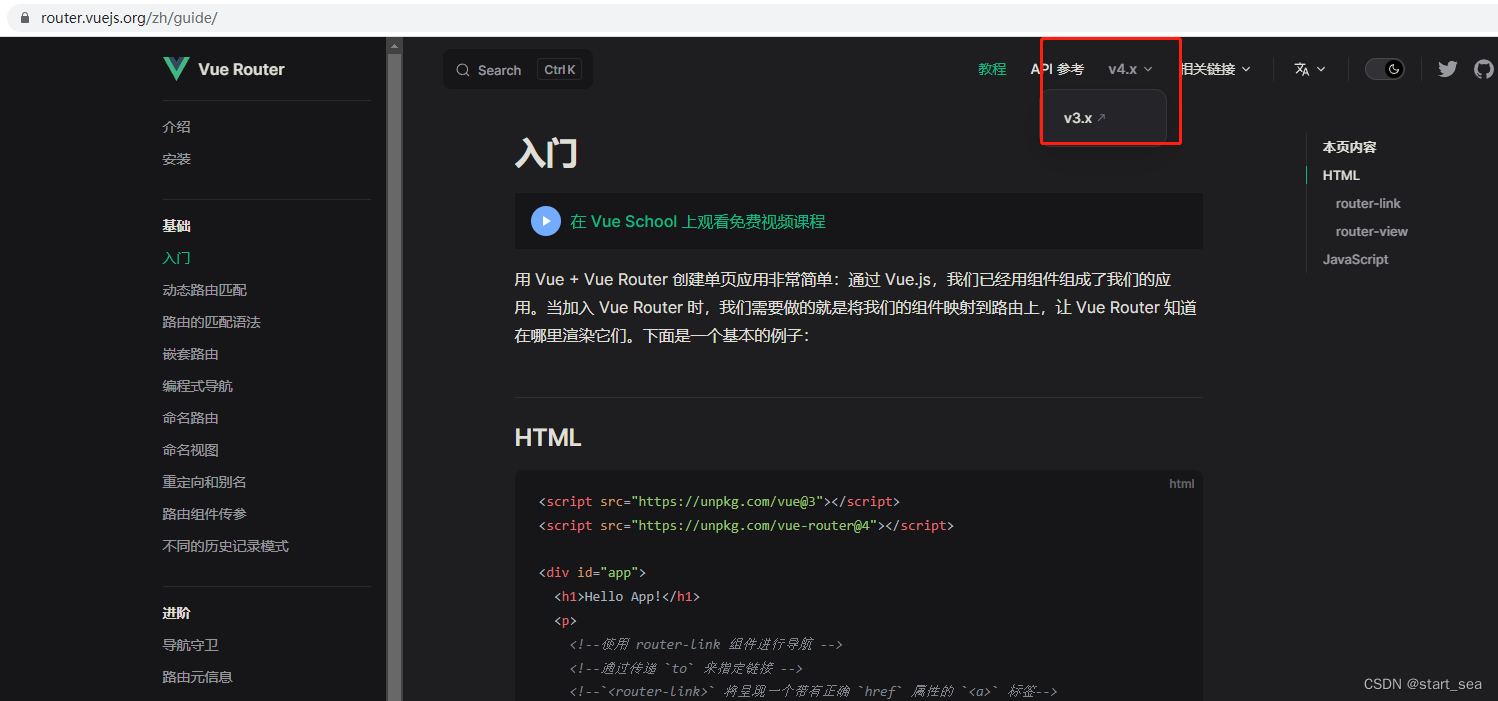Open the v3.x version link

click(x=1085, y=118)
